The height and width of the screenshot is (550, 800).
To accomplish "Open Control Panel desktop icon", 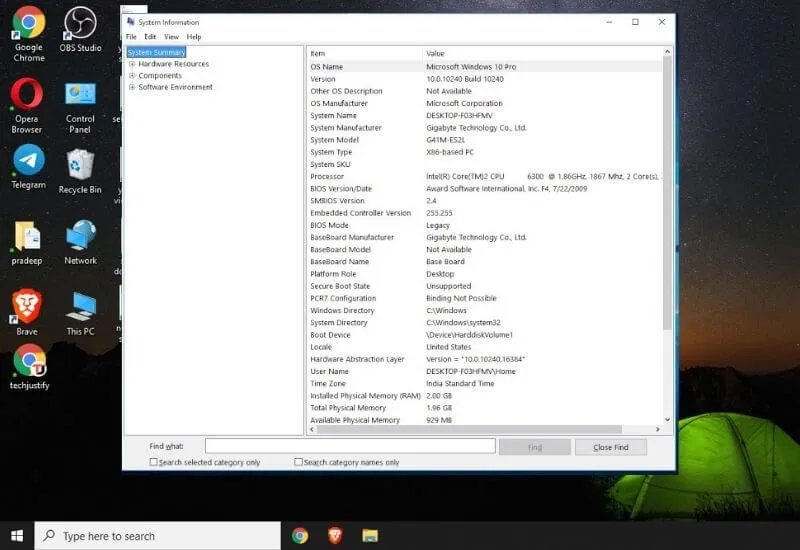I will (80, 107).
